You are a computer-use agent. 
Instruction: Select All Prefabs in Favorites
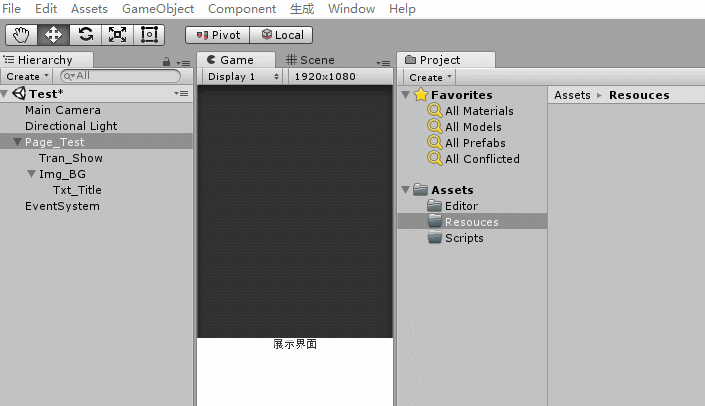point(475,143)
